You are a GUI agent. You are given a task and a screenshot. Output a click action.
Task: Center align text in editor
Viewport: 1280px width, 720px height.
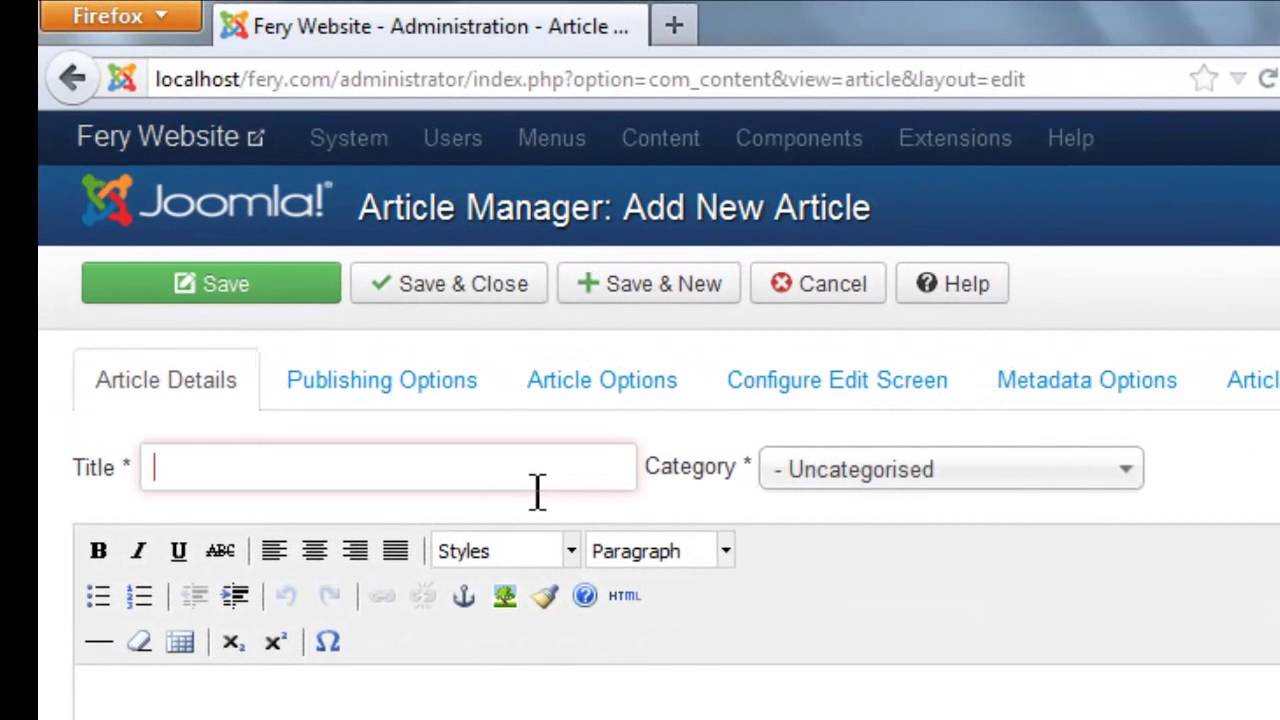pyautogui.click(x=315, y=550)
